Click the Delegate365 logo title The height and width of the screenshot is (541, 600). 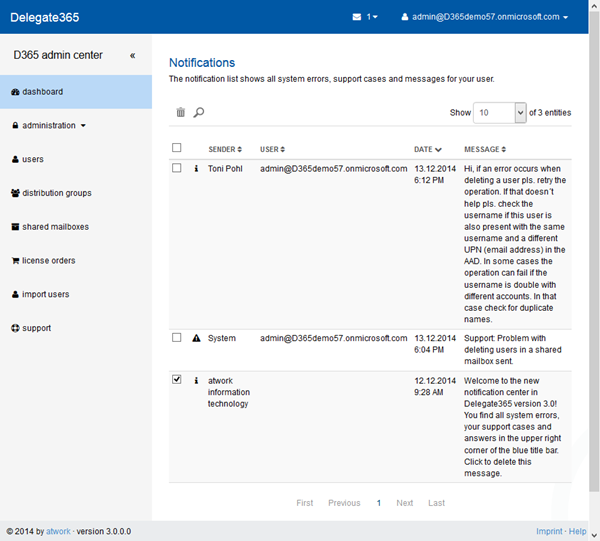[45, 17]
